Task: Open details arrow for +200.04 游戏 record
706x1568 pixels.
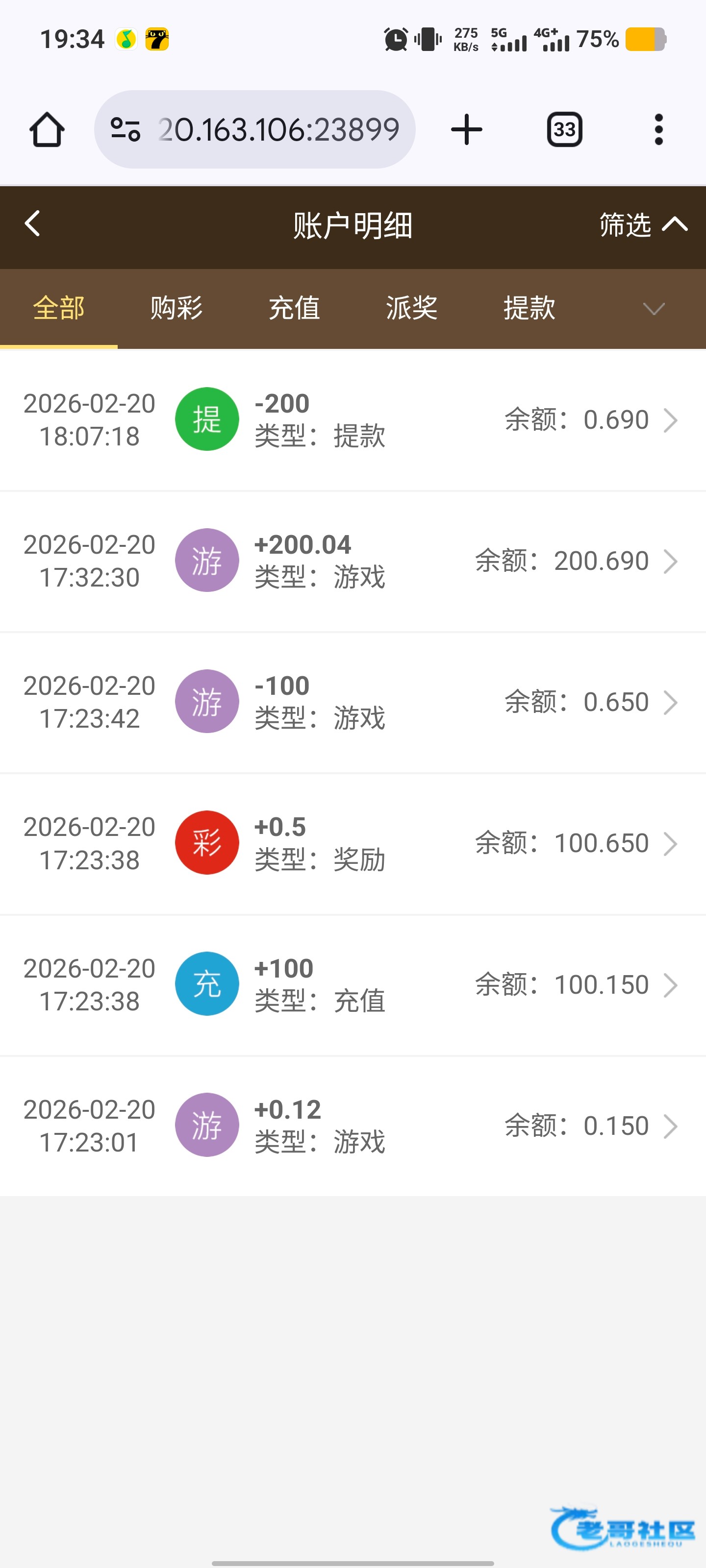Action: coord(670,561)
